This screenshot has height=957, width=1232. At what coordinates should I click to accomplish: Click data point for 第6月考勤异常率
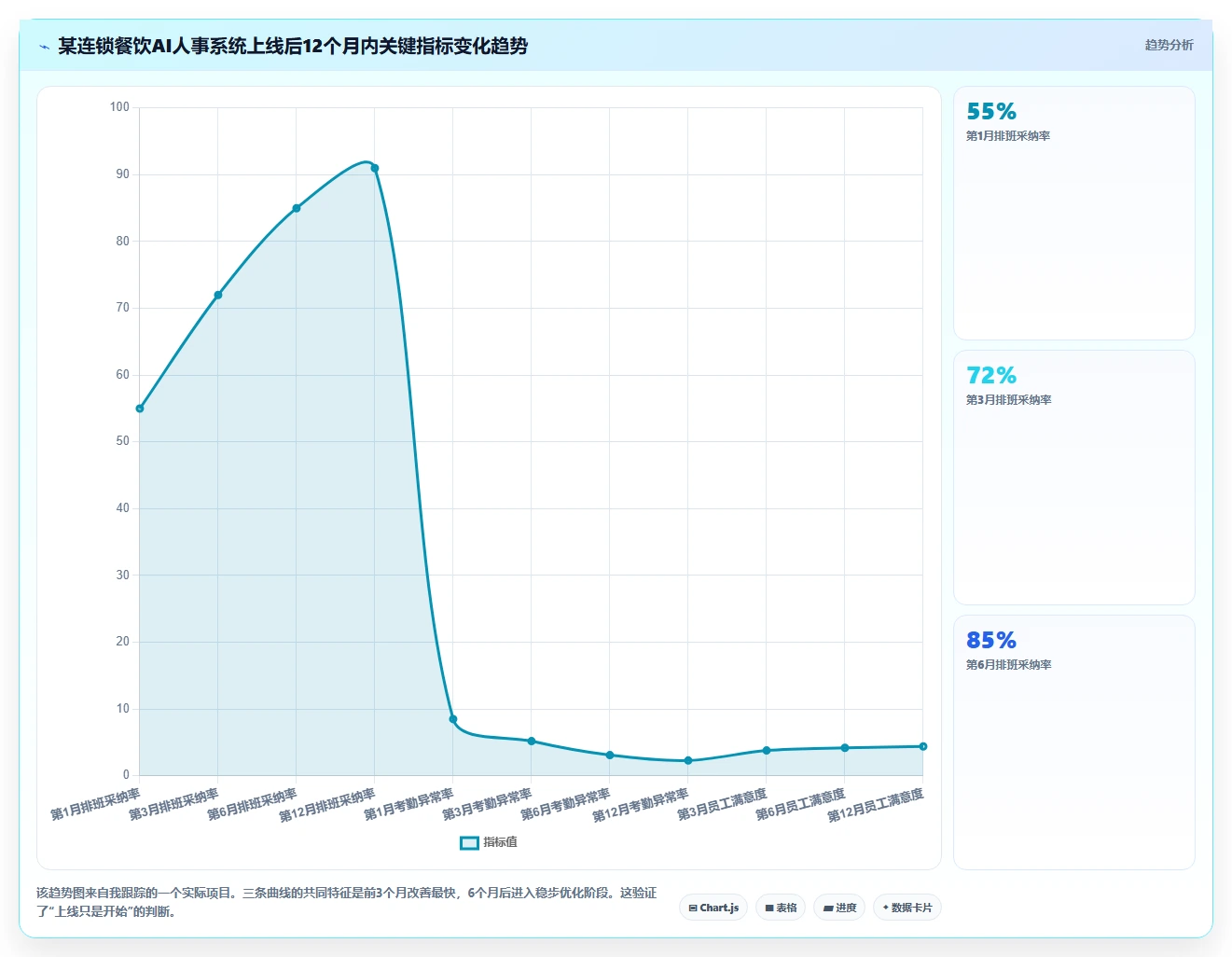click(610, 756)
